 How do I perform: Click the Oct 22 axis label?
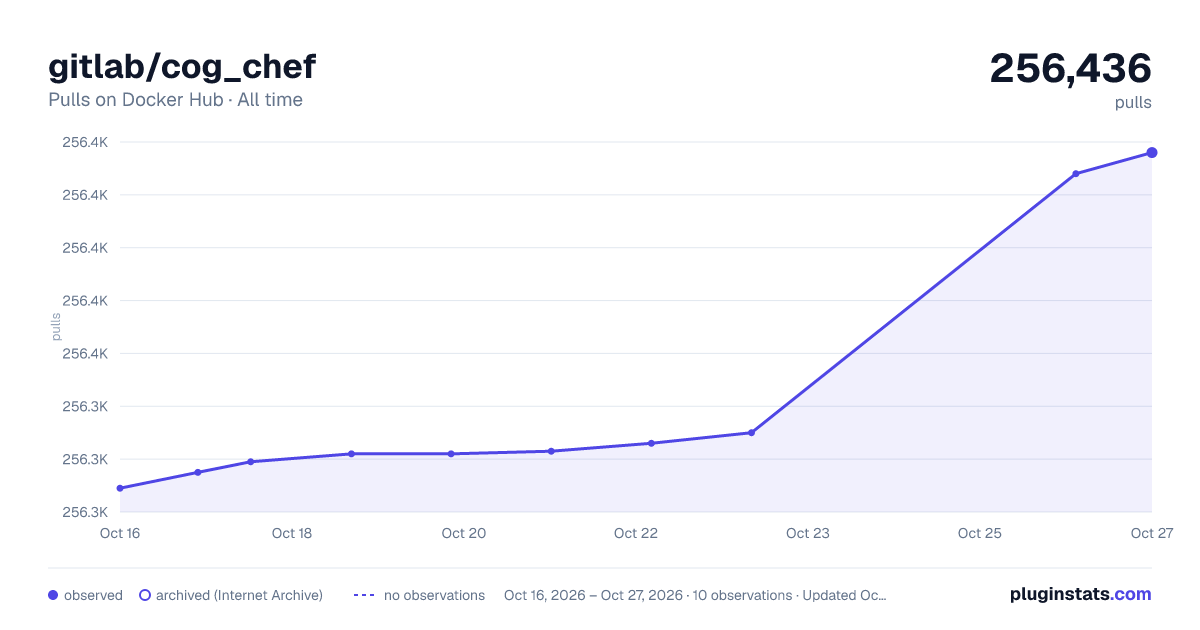pyautogui.click(x=636, y=533)
